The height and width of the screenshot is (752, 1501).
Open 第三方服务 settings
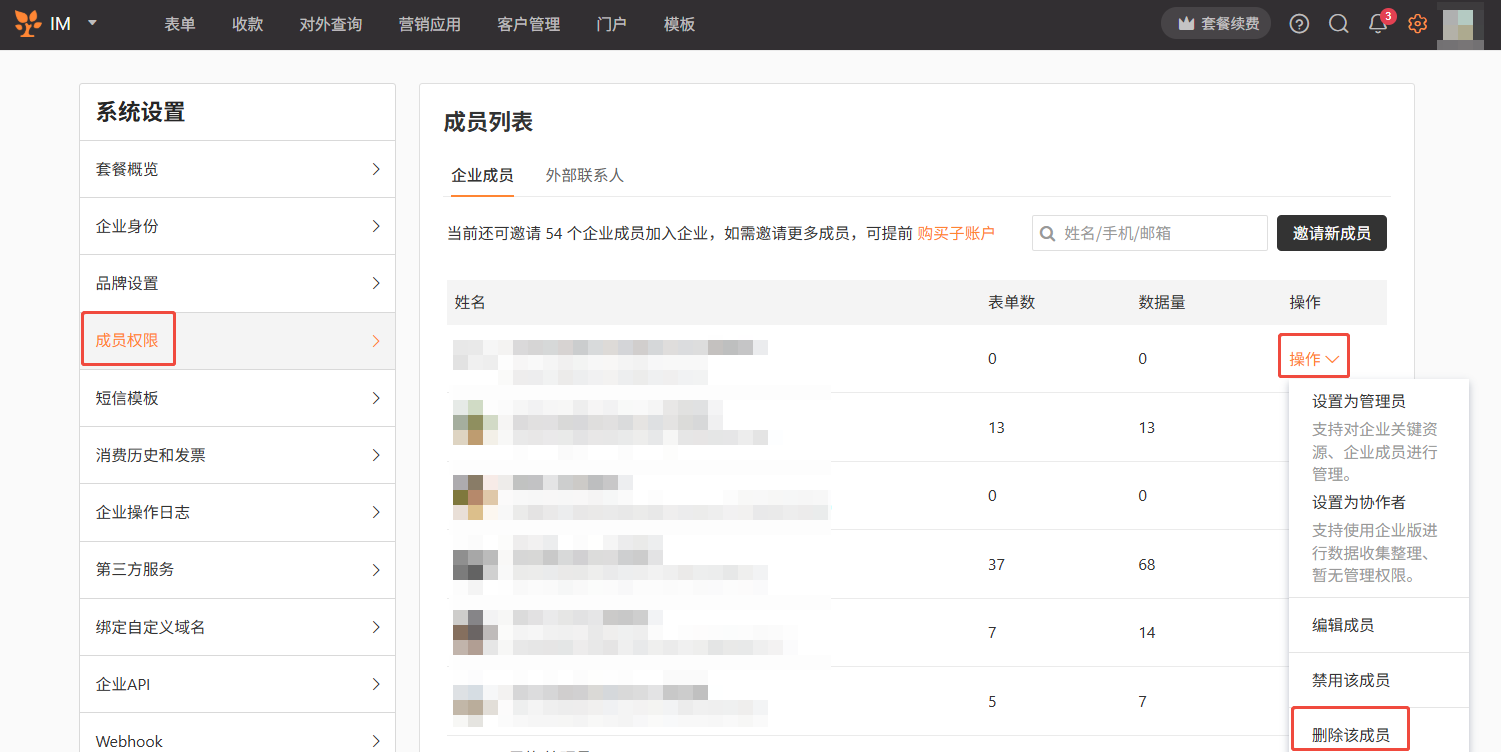(x=238, y=569)
